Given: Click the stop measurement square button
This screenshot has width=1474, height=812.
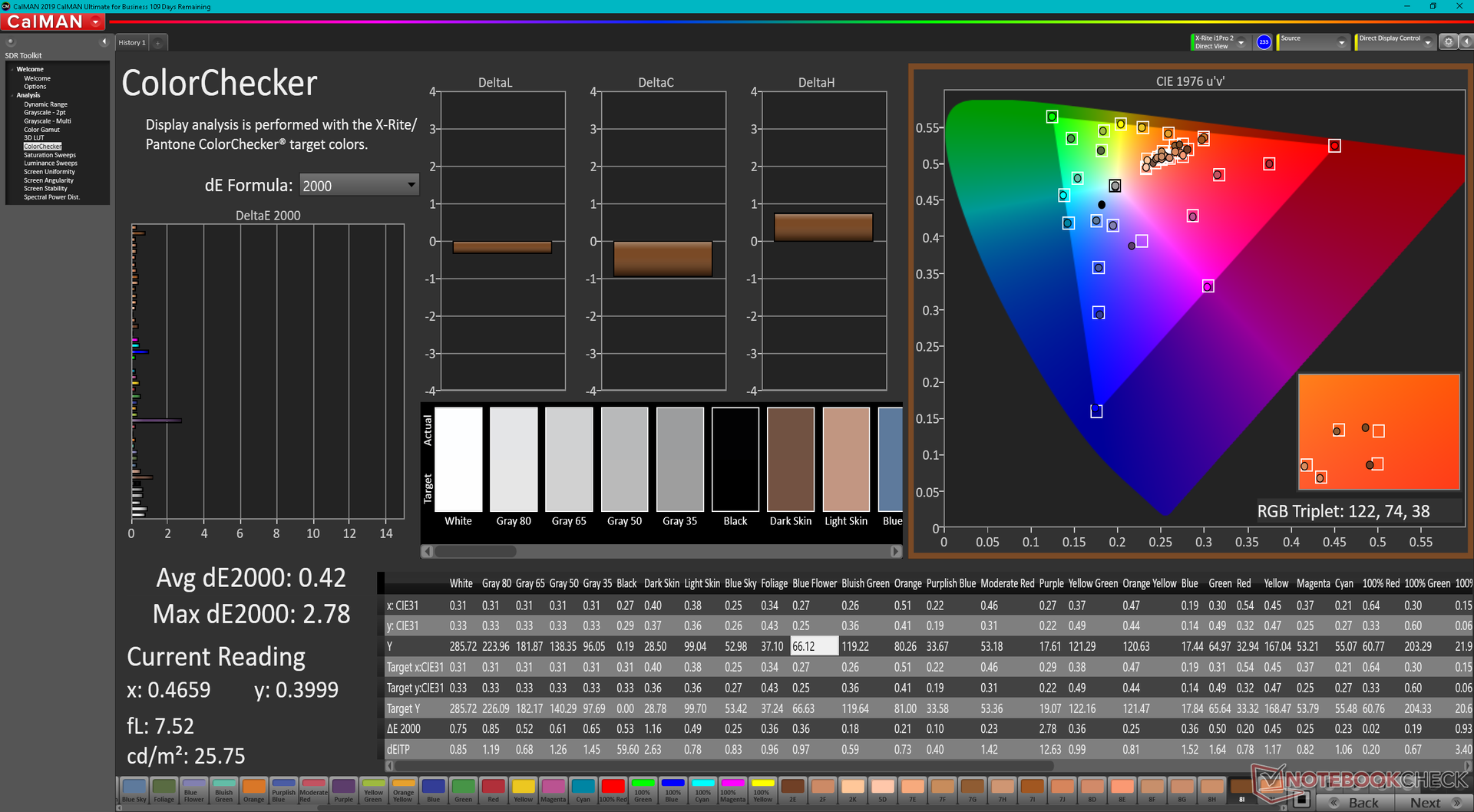Looking at the screenshot, I should click(1300, 800).
